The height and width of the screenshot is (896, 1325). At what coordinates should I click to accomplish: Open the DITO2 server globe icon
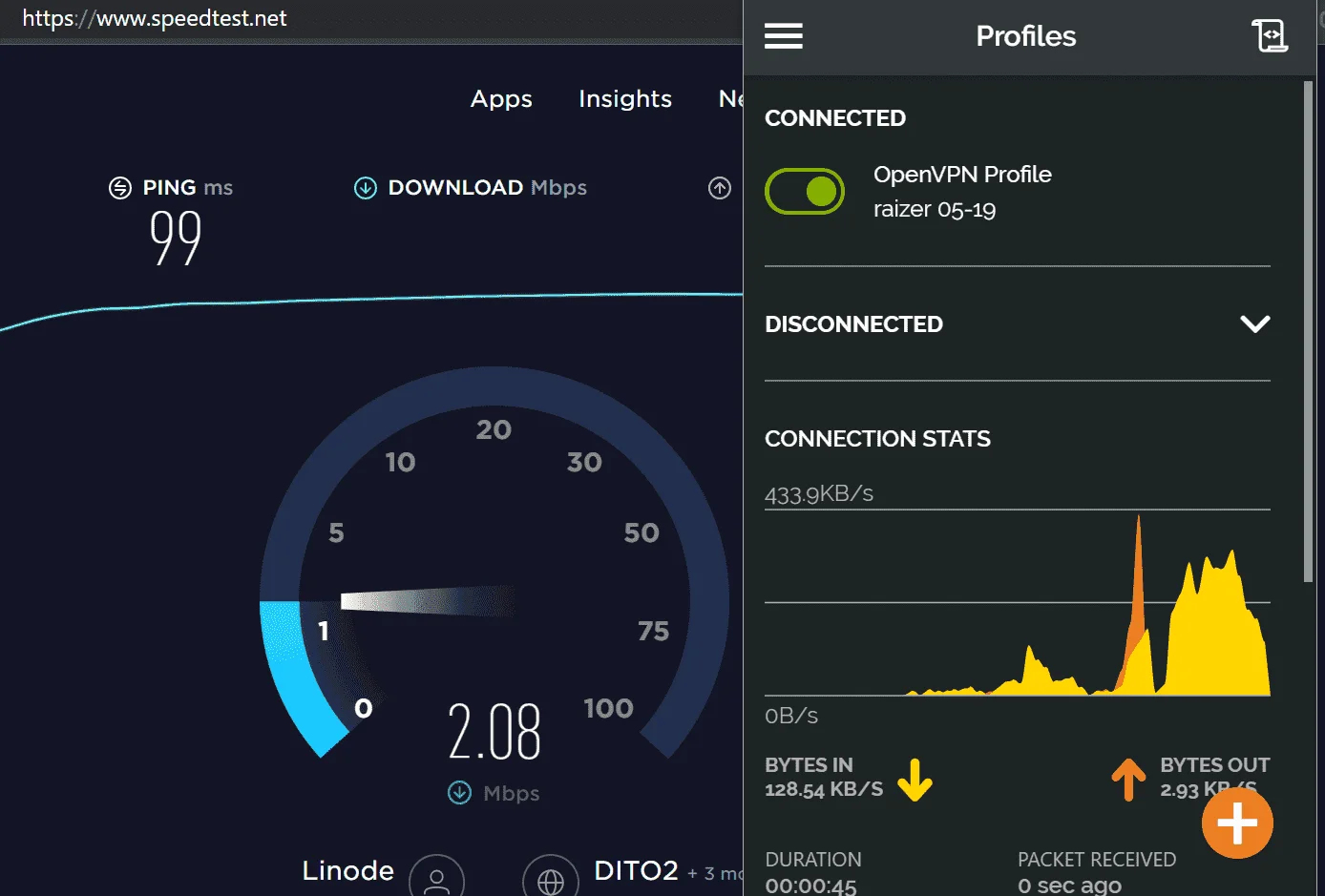click(551, 878)
